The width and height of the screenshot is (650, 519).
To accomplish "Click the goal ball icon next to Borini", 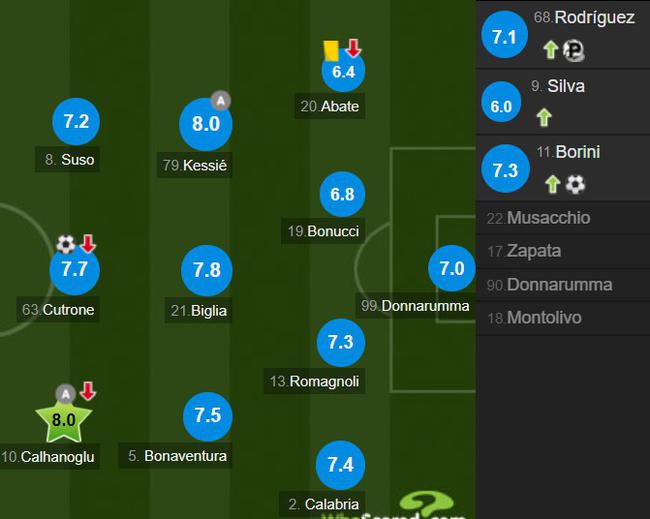I will 575,184.
